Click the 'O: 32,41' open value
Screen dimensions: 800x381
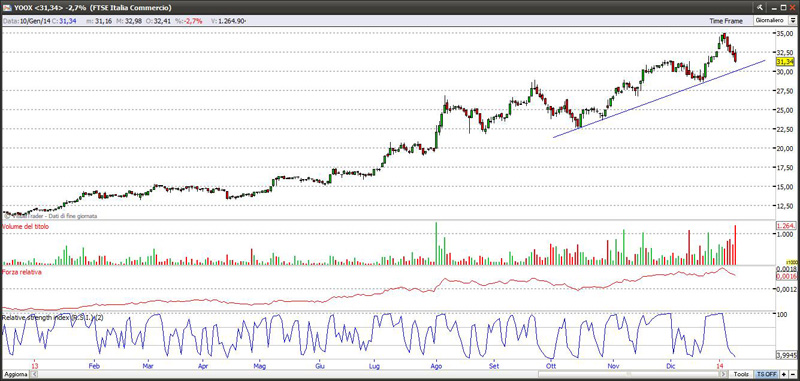159,21
